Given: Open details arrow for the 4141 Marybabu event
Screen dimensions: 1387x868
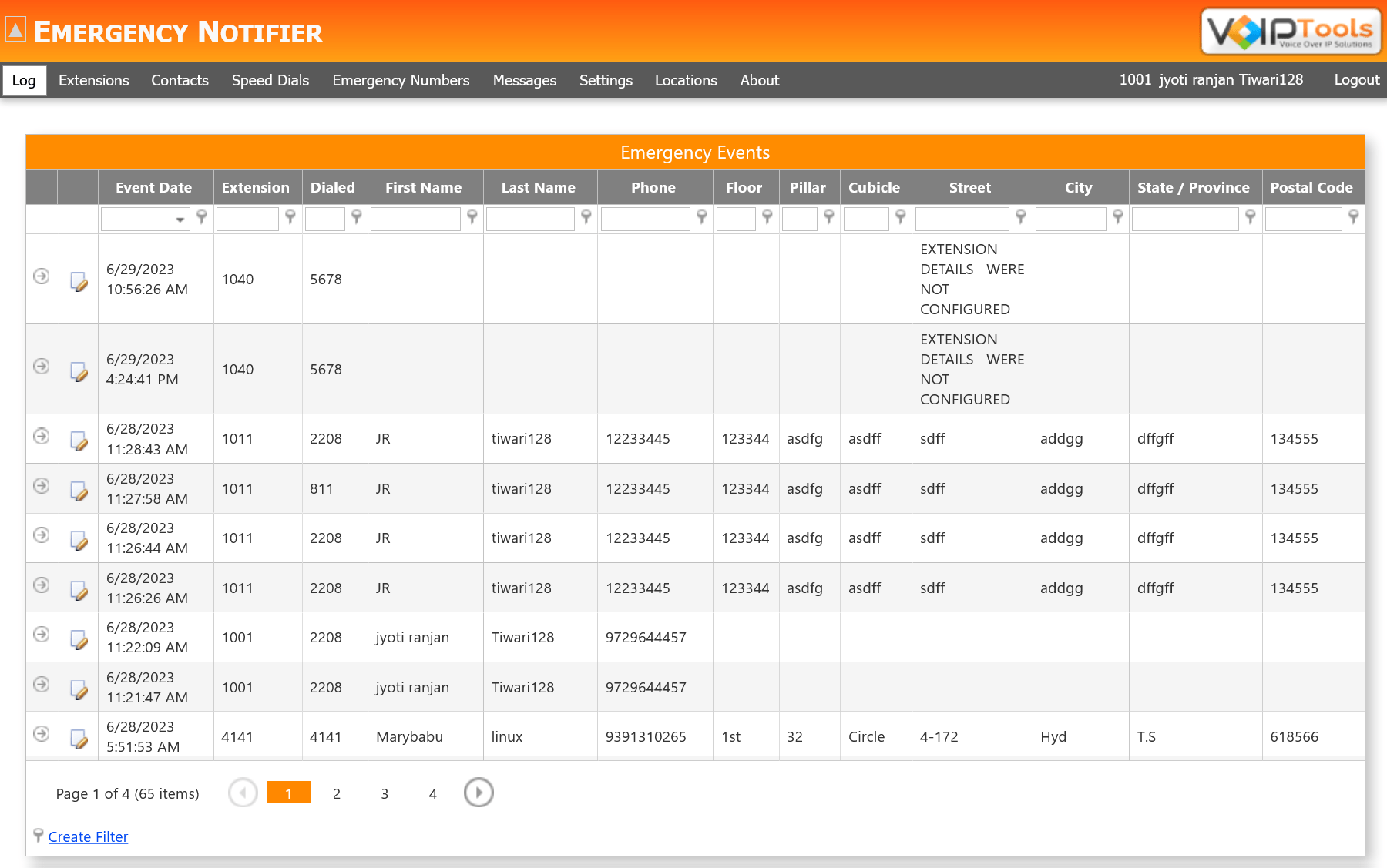Looking at the screenshot, I should (41, 734).
